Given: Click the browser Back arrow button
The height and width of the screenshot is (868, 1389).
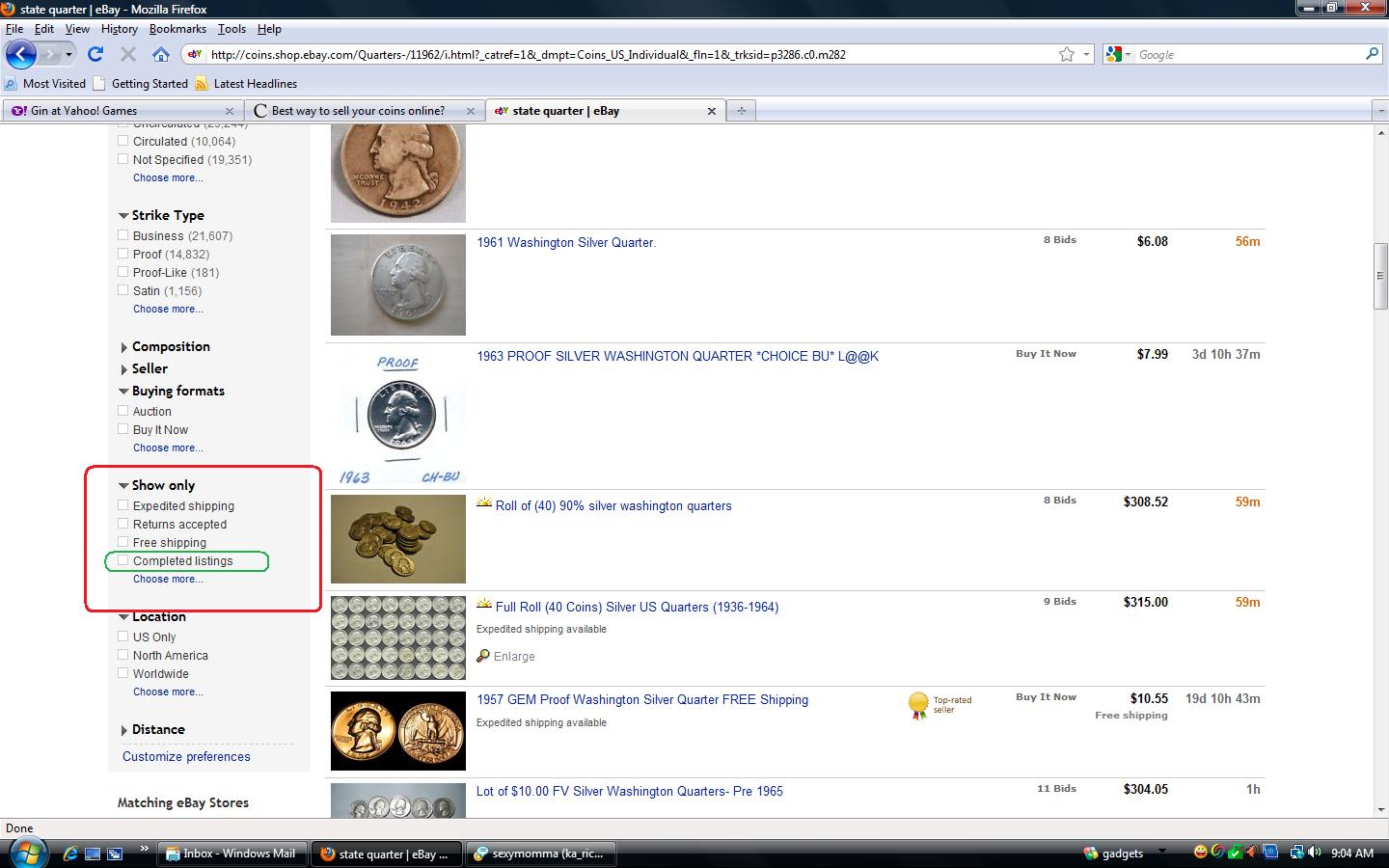Looking at the screenshot, I should 21,55.
